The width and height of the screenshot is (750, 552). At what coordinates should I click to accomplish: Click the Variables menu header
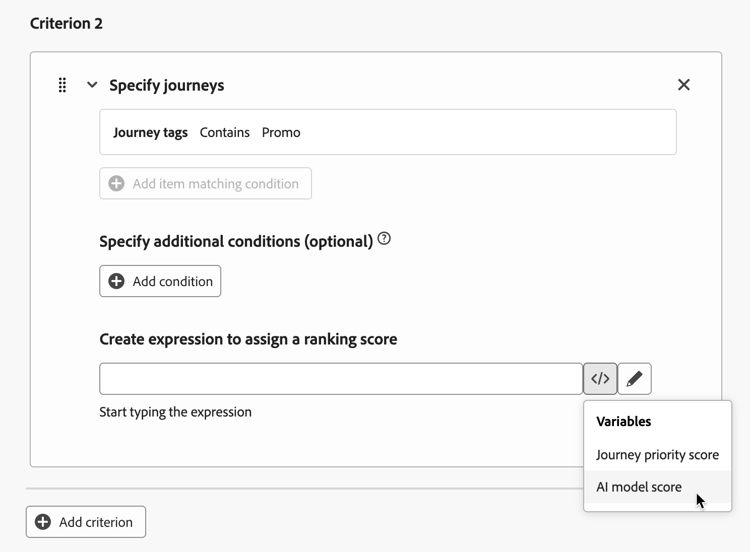click(x=624, y=421)
